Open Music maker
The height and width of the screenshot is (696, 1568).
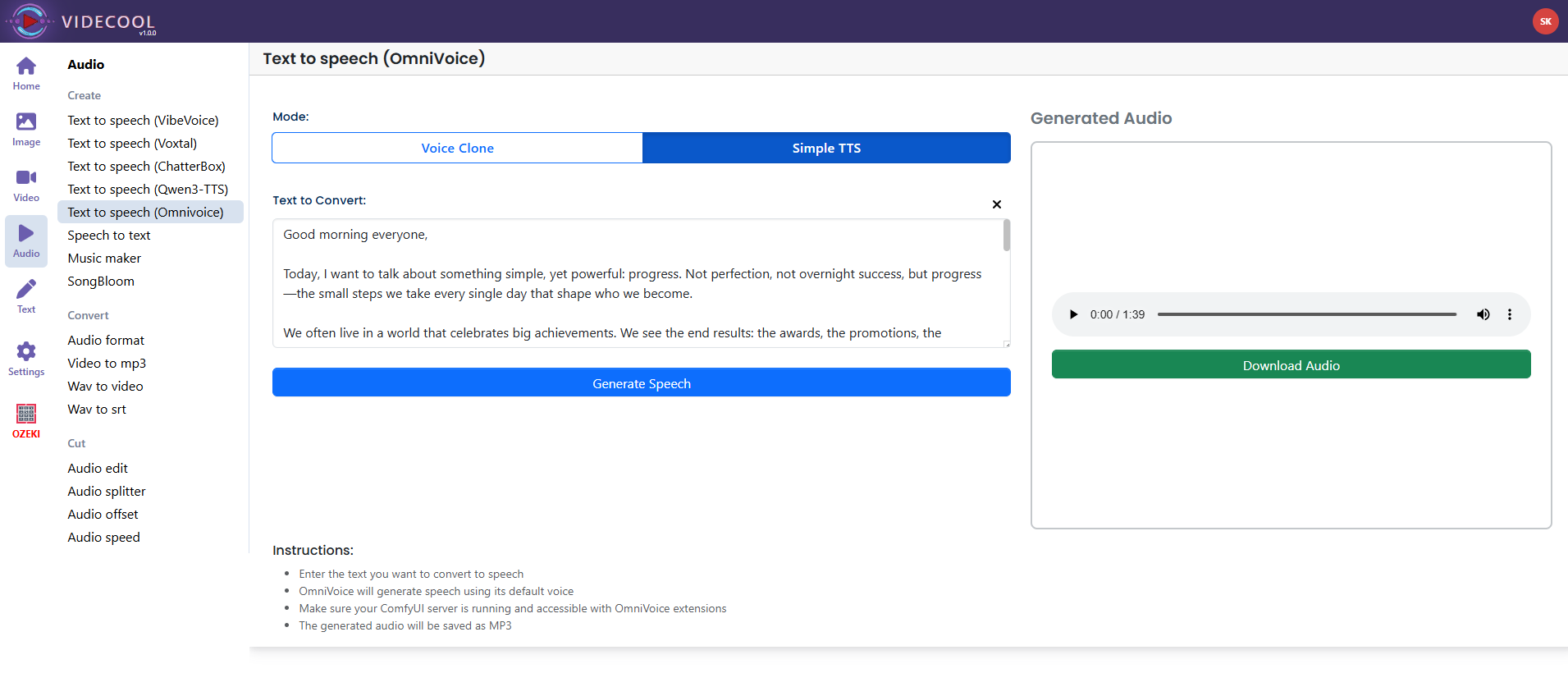coord(104,258)
